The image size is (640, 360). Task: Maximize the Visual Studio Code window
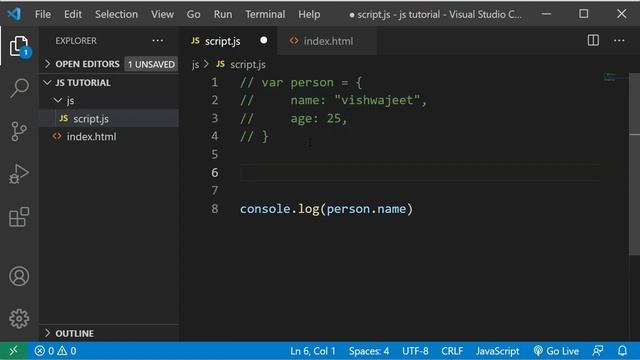tap(584, 14)
